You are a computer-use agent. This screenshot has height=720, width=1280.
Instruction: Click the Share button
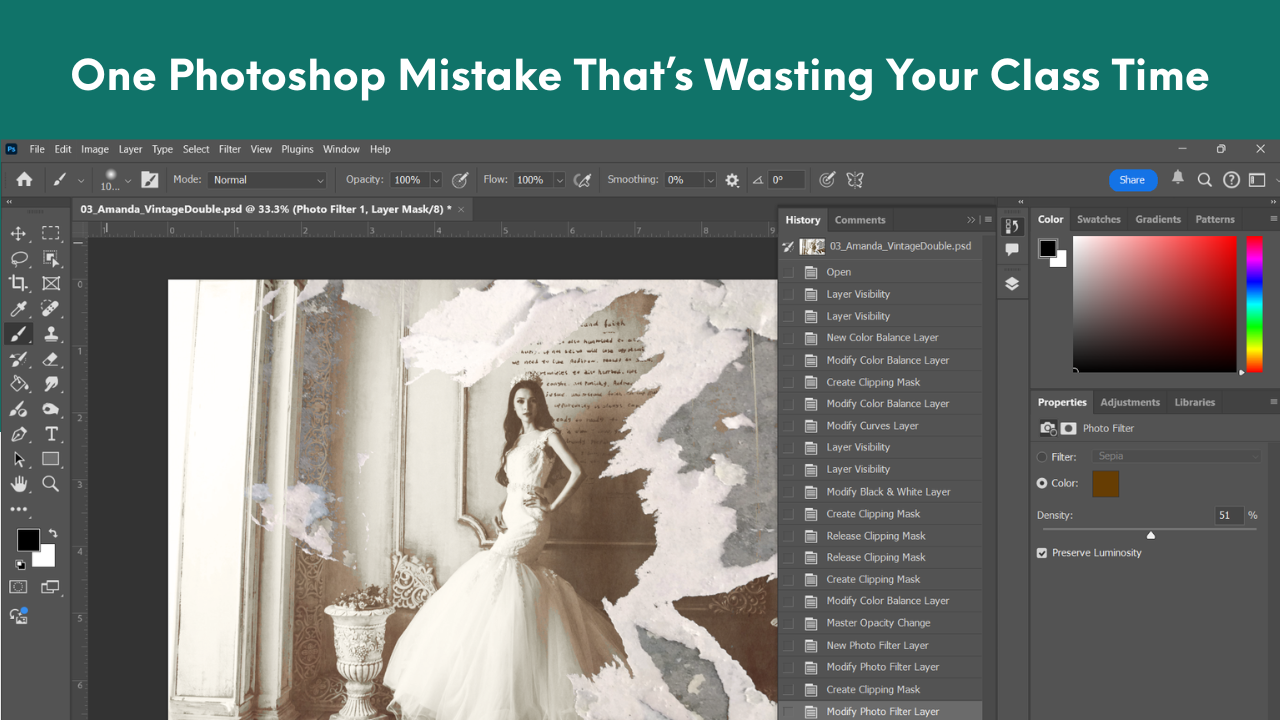point(1132,180)
